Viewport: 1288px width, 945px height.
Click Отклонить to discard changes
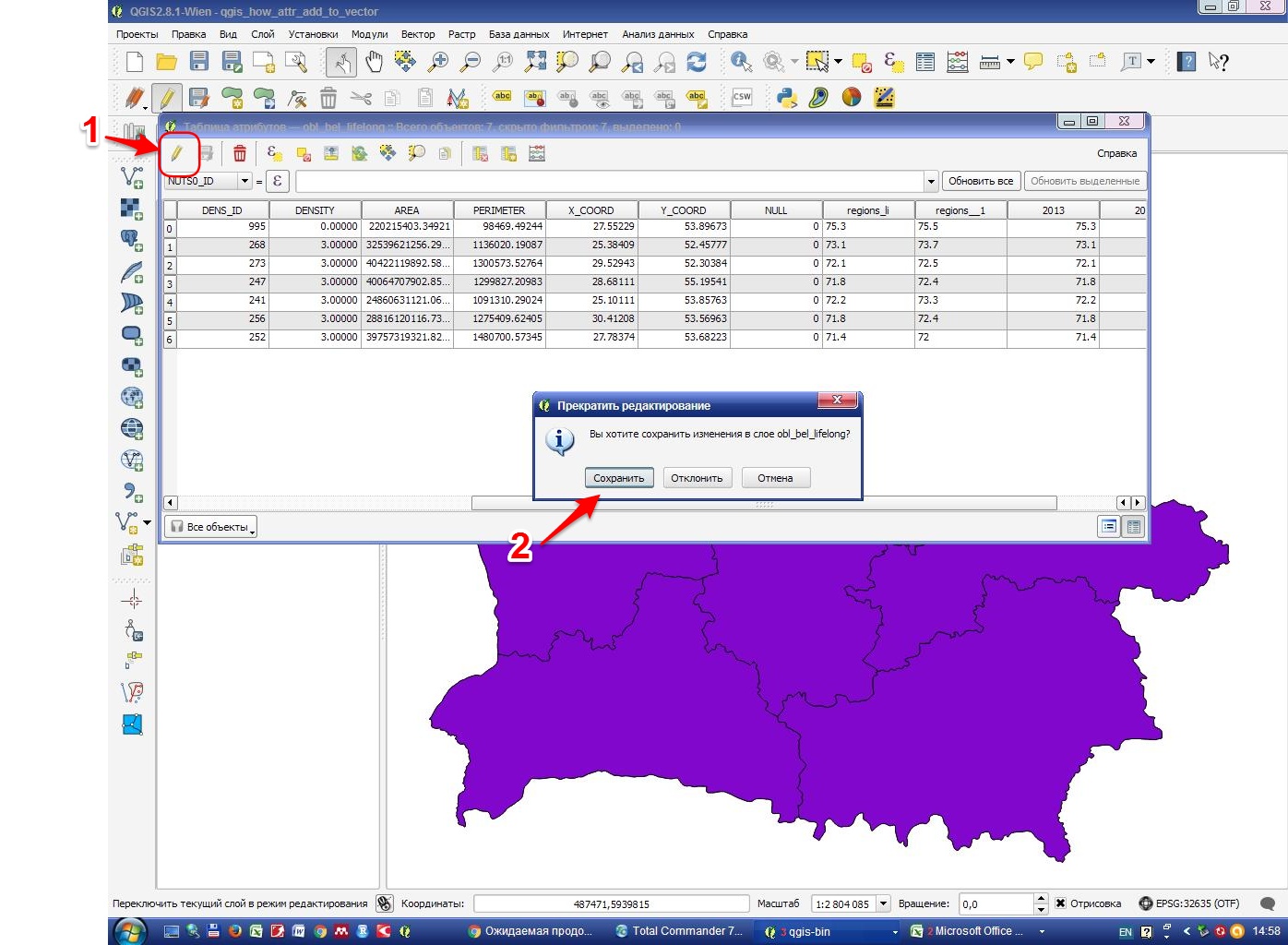click(x=697, y=478)
